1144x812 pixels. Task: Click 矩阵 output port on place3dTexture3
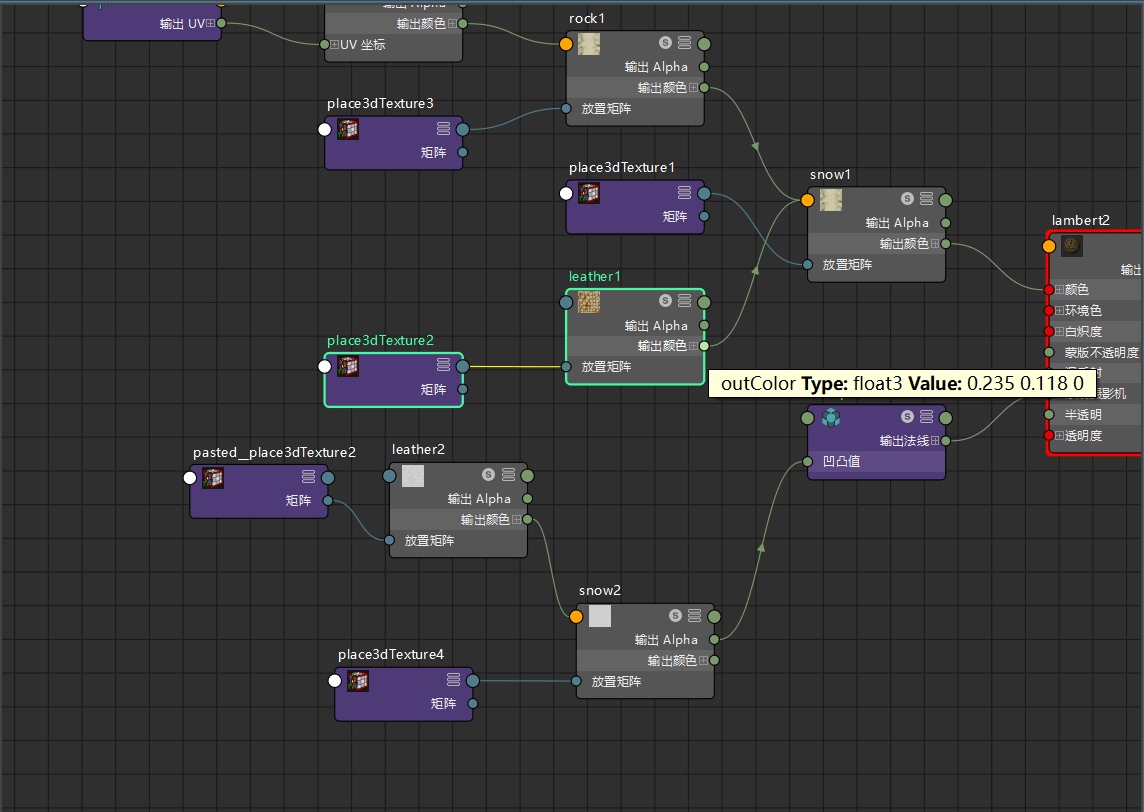pyautogui.click(x=463, y=152)
